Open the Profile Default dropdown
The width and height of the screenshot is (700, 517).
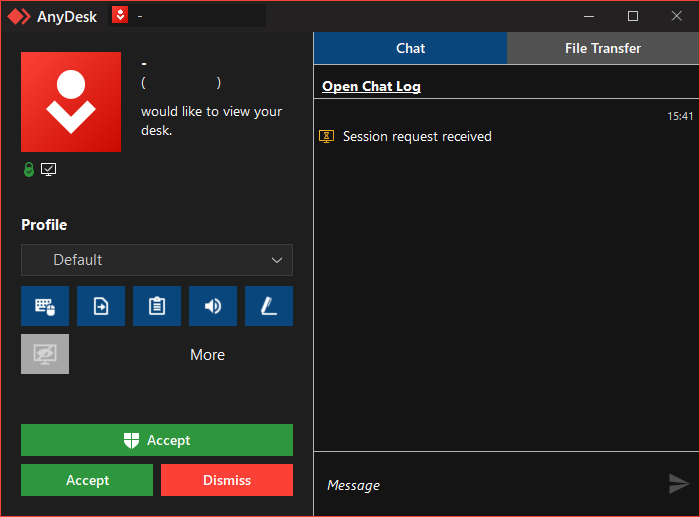(157, 260)
